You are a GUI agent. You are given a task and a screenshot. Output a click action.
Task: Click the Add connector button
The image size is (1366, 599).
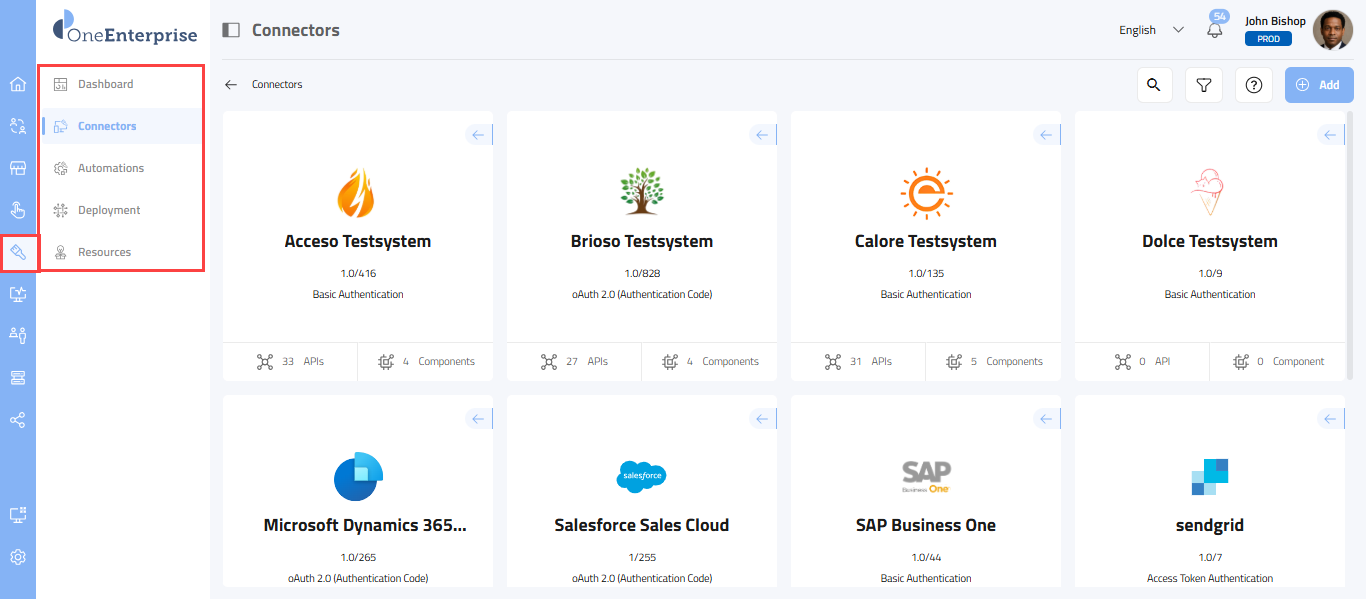(1319, 85)
